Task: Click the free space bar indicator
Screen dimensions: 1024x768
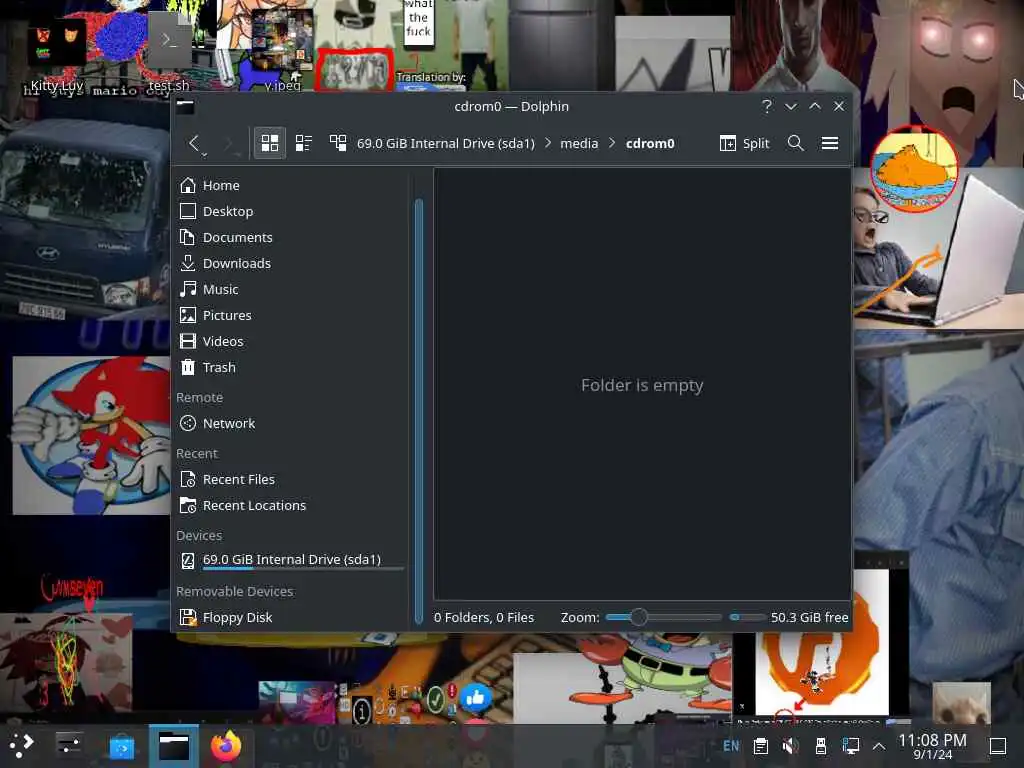Action: point(746,617)
